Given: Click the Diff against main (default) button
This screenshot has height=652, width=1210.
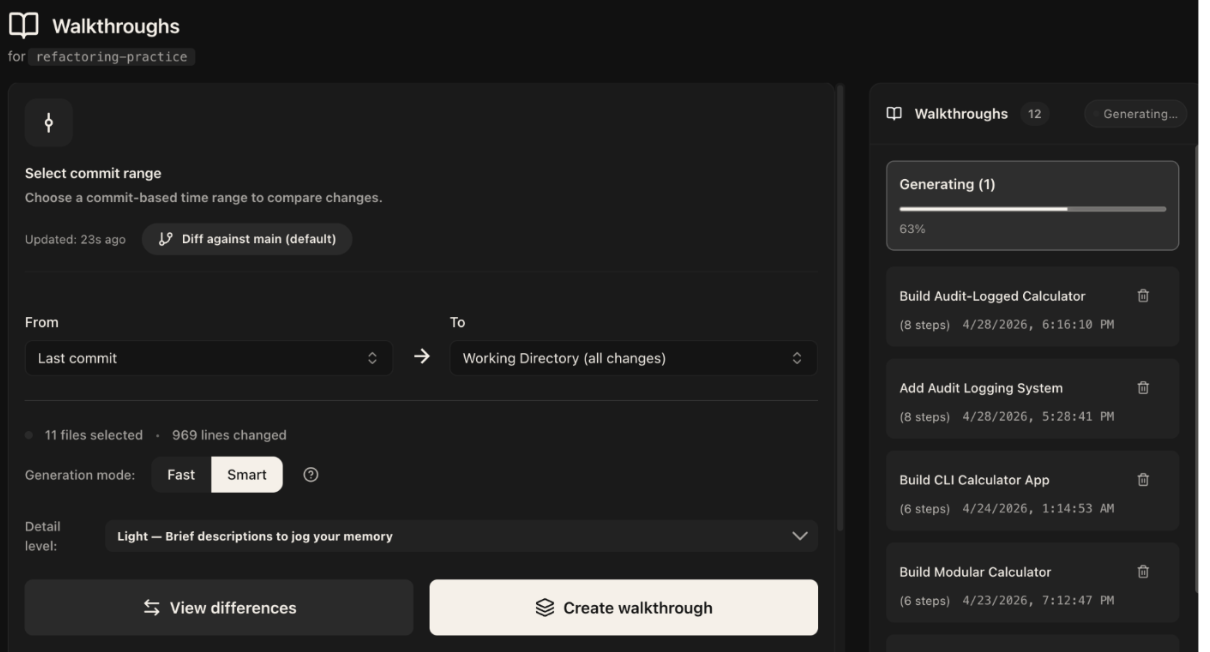Looking at the screenshot, I should [x=247, y=239].
